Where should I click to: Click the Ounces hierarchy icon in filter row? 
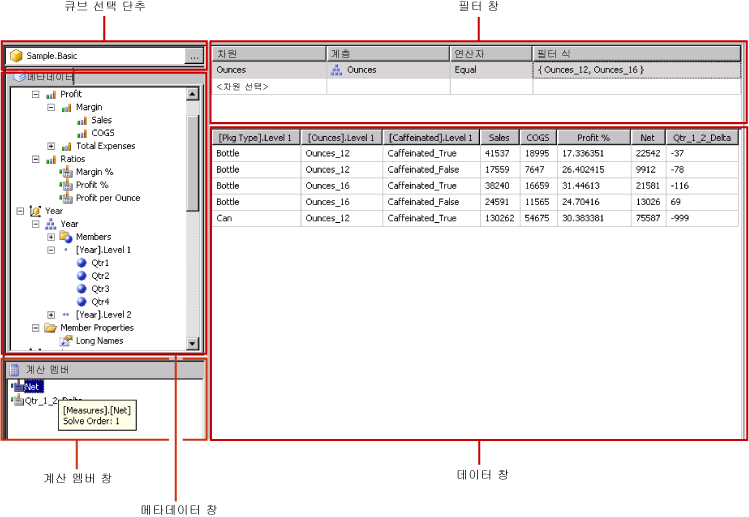click(337, 70)
